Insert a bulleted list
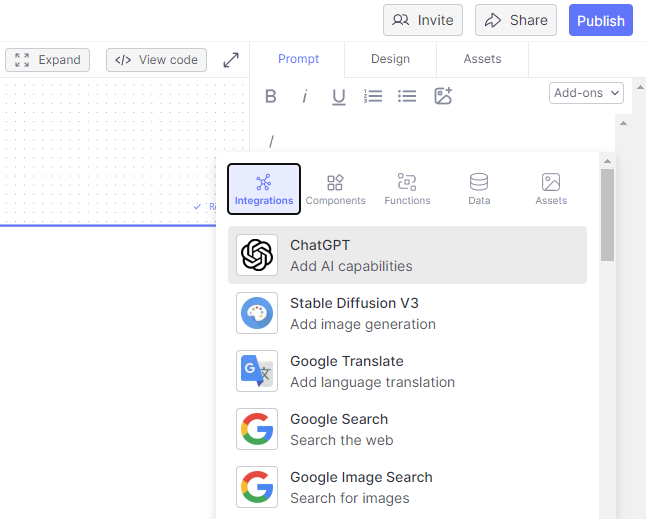The image size is (646, 519). [x=407, y=96]
